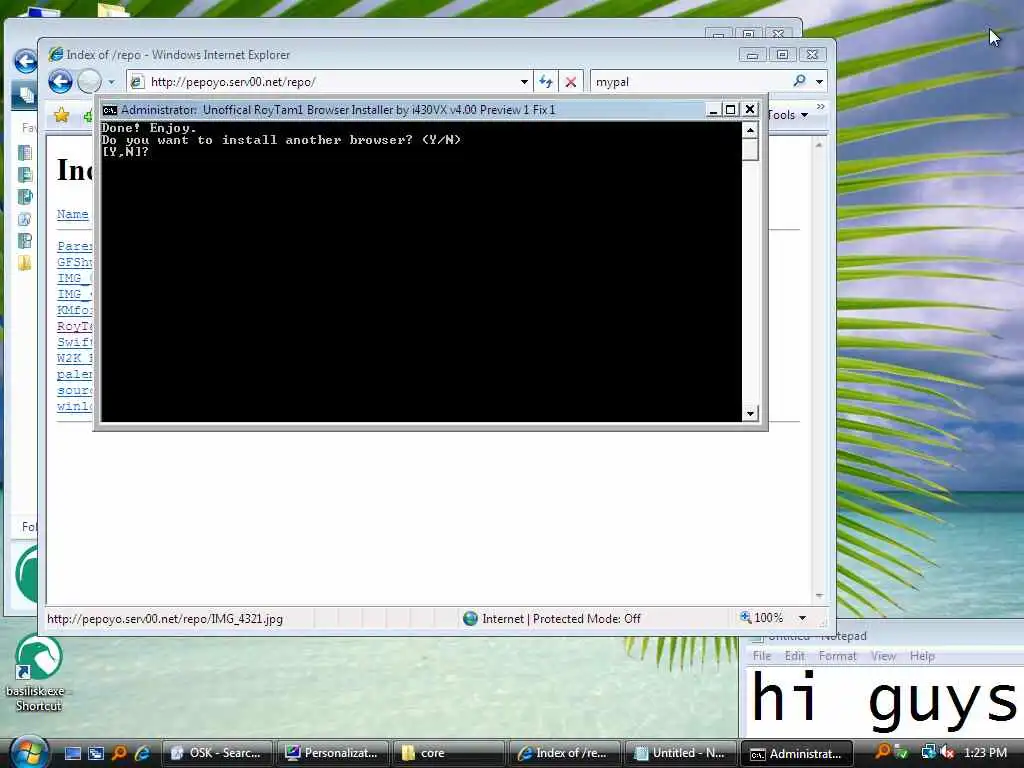Open the Notepad Help menu
This screenshot has height=768, width=1024.
point(922,656)
